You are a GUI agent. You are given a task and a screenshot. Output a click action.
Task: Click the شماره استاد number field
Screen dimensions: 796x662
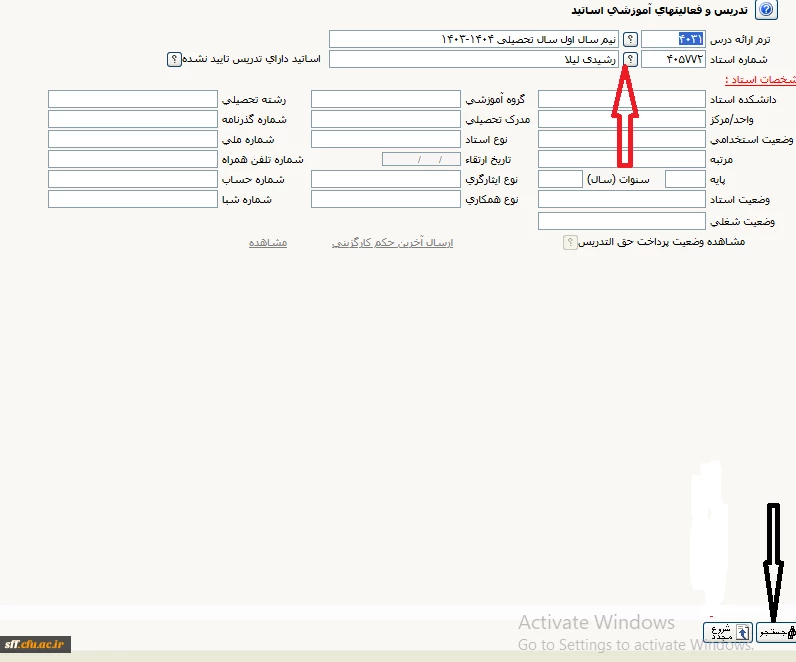[672, 59]
